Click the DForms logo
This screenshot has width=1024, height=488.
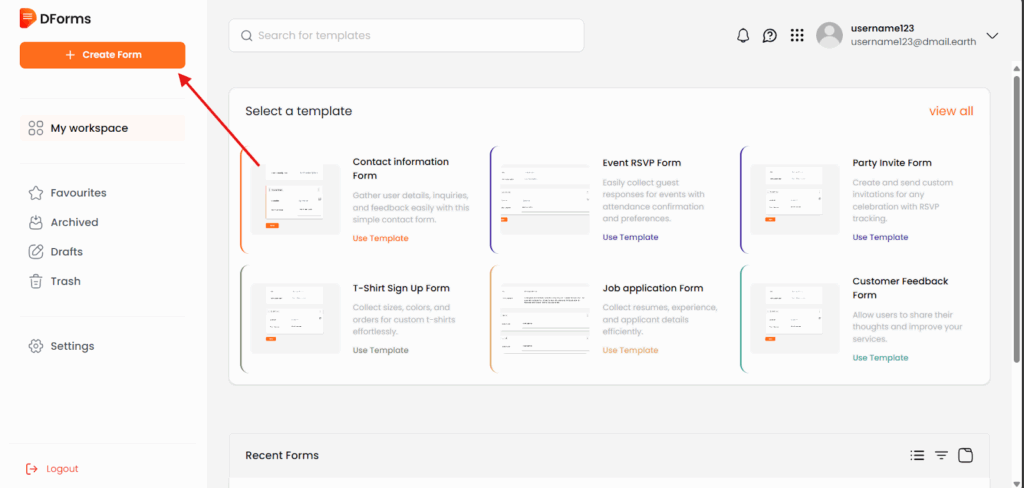pos(56,18)
